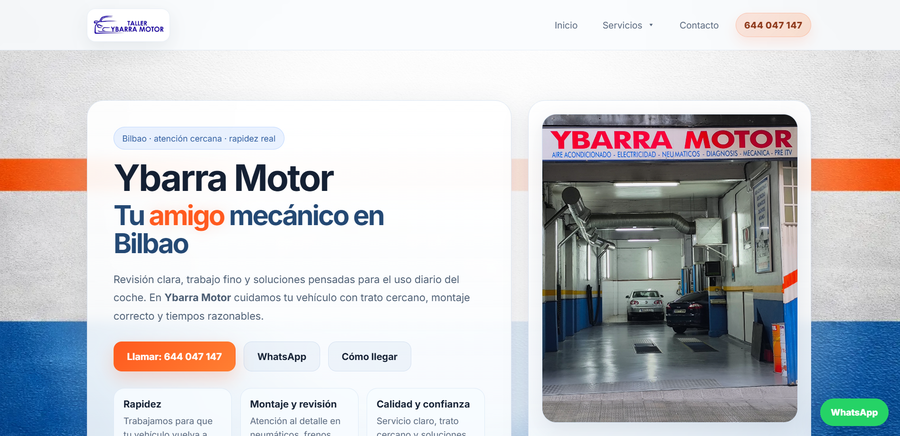
Task: Click the Ybarra Motor garage photo
Action: (669, 268)
